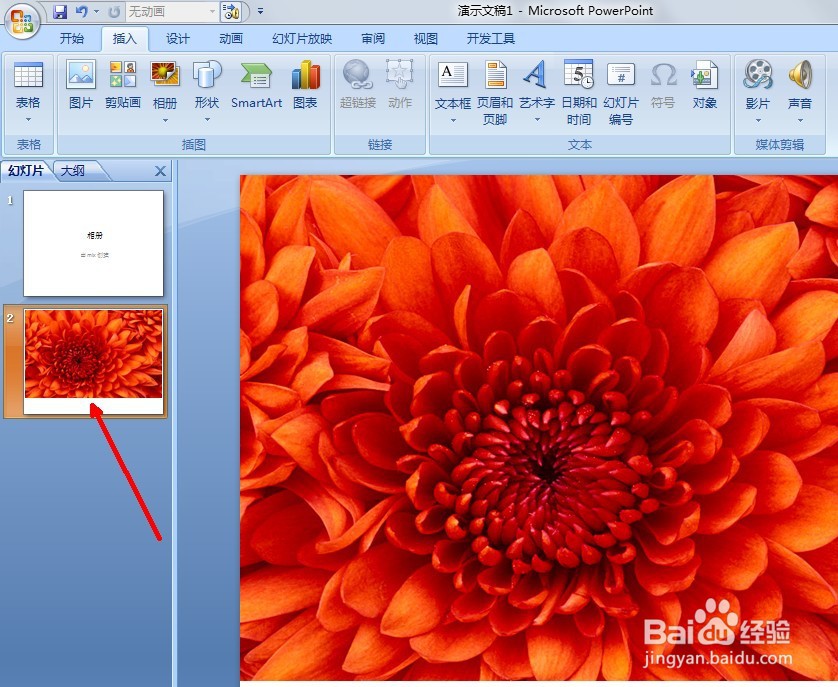The image size is (838, 687).
Task: Expand the 声音 dropdown arrow
Action: (800, 120)
